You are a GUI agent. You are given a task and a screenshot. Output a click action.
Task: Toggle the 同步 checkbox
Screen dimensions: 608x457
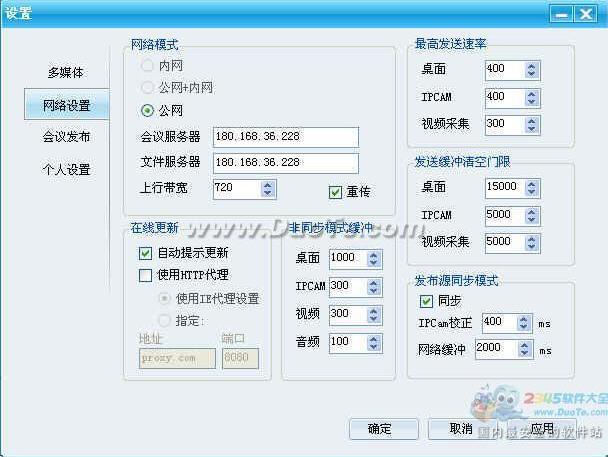426,301
